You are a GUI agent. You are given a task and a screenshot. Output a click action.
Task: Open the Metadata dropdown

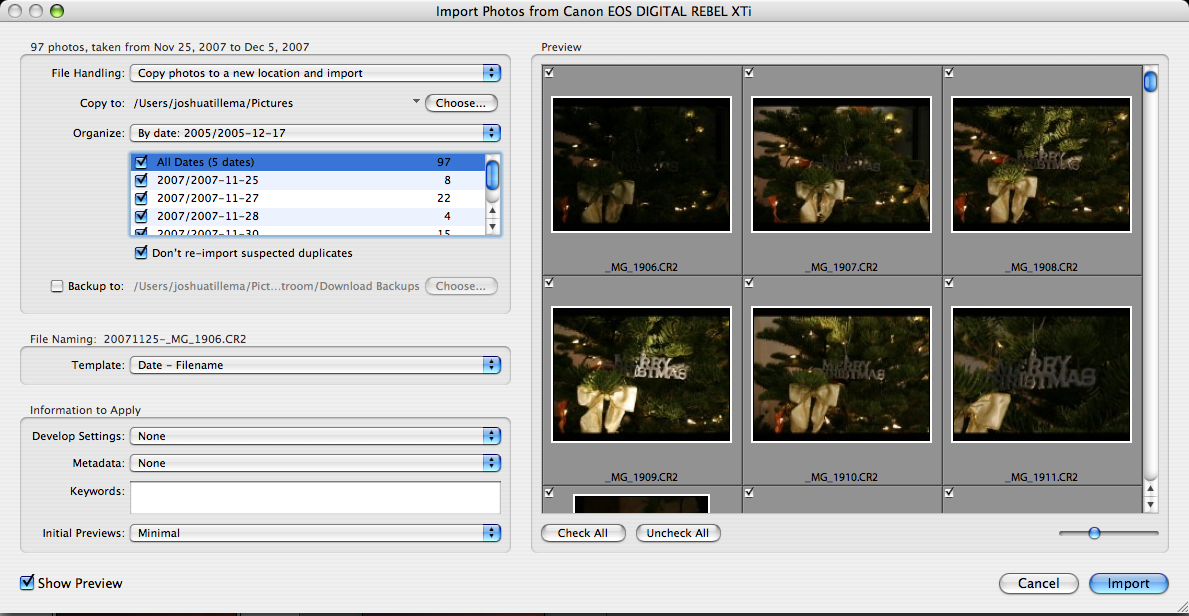point(315,463)
